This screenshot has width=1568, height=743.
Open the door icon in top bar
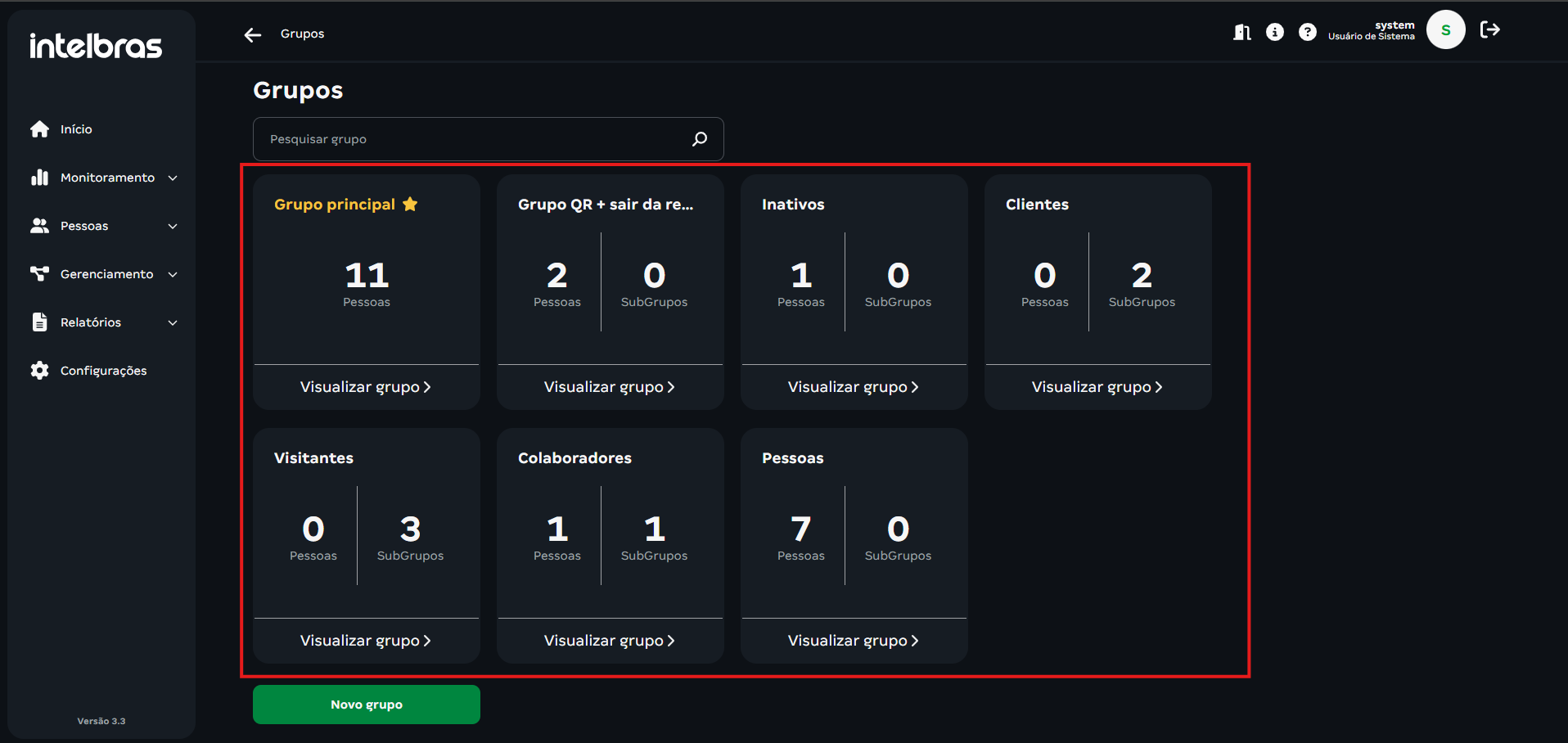[x=1241, y=32]
